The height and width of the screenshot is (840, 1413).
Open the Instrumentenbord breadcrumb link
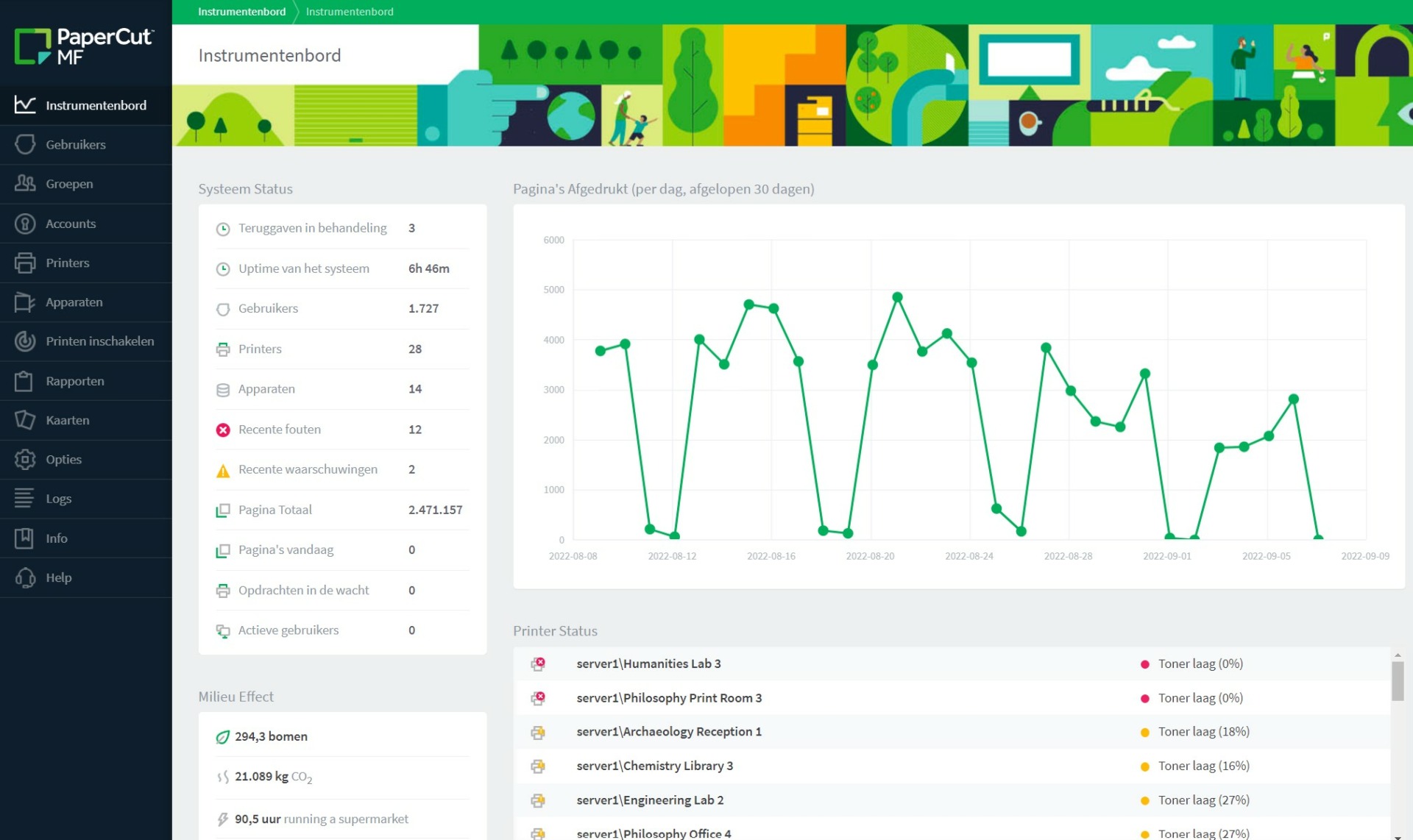tap(241, 12)
